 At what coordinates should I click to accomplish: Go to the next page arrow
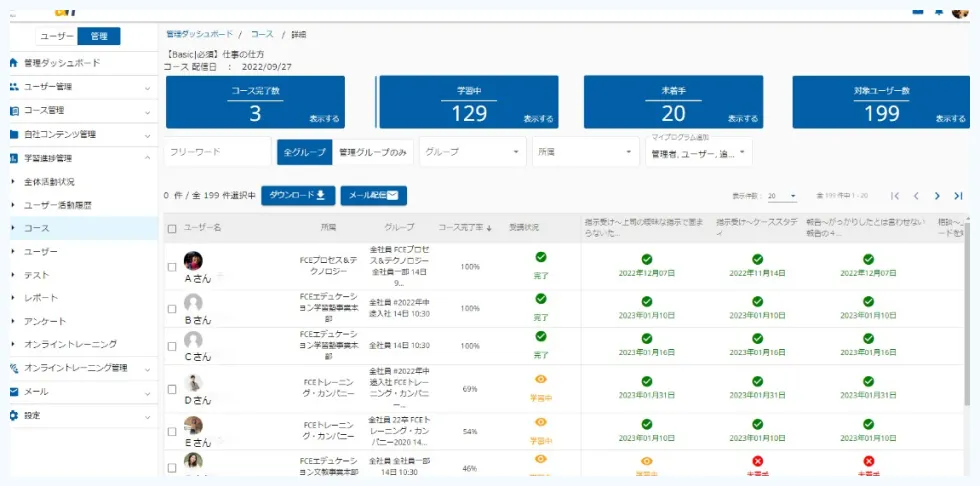pyautogui.click(x=937, y=196)
